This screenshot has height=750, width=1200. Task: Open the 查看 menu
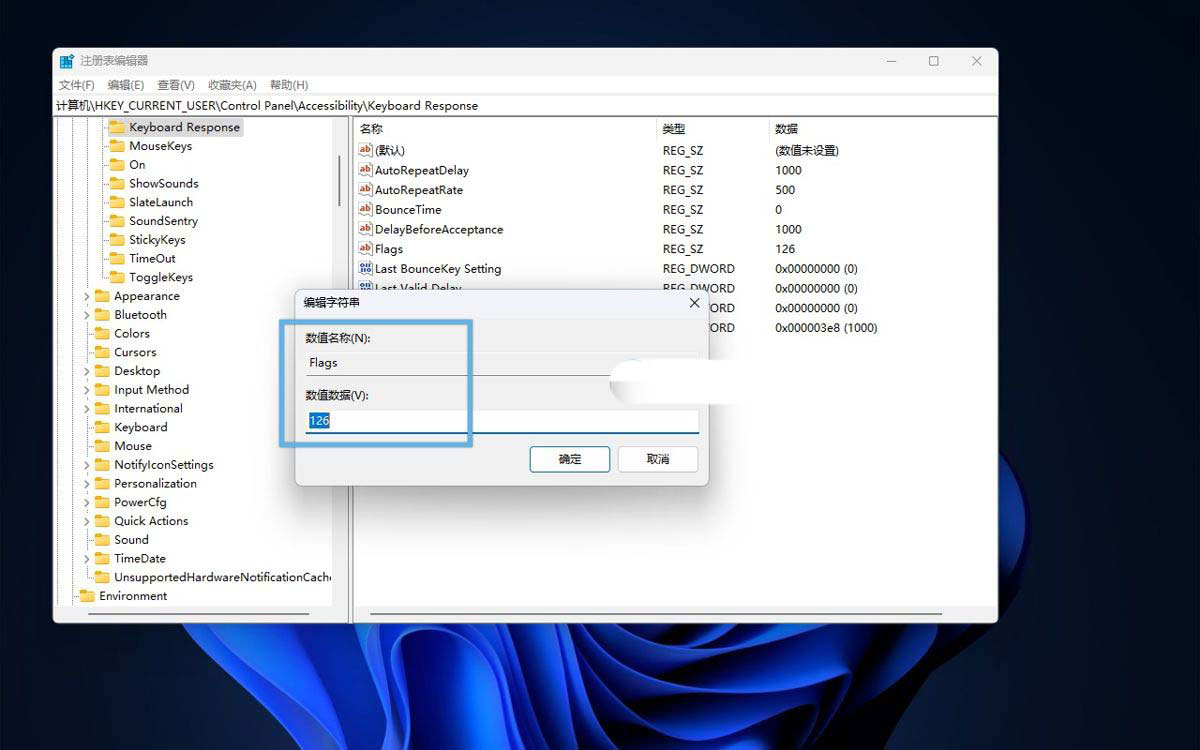tap(175, 84)
